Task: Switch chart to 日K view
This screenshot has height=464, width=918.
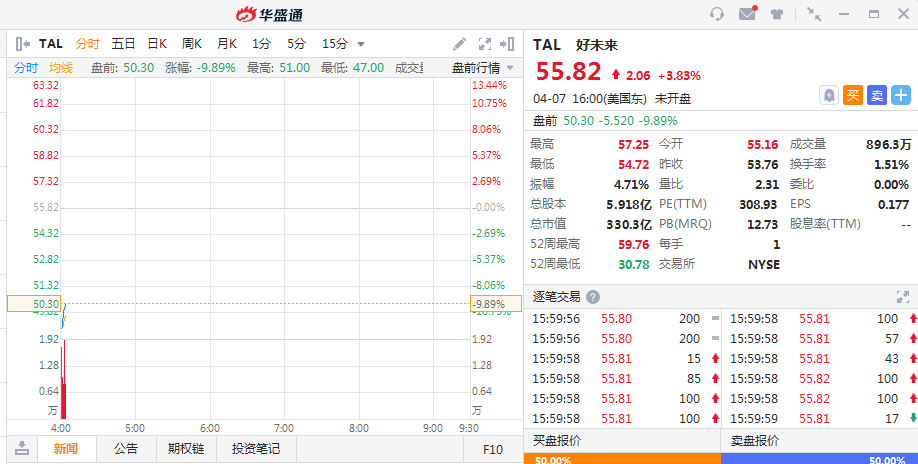Action: 157,44
